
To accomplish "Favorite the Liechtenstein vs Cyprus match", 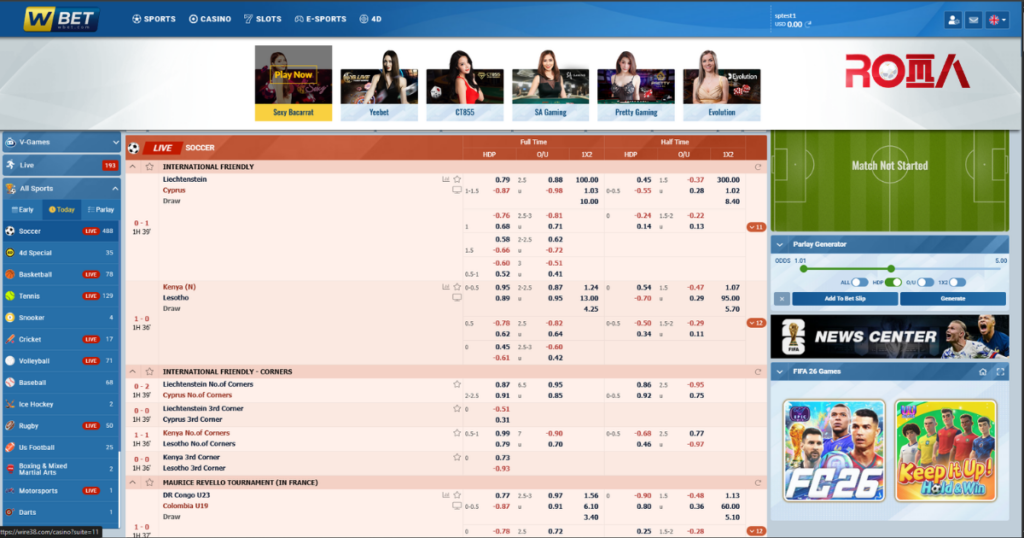I will click(x=457, y=179).
